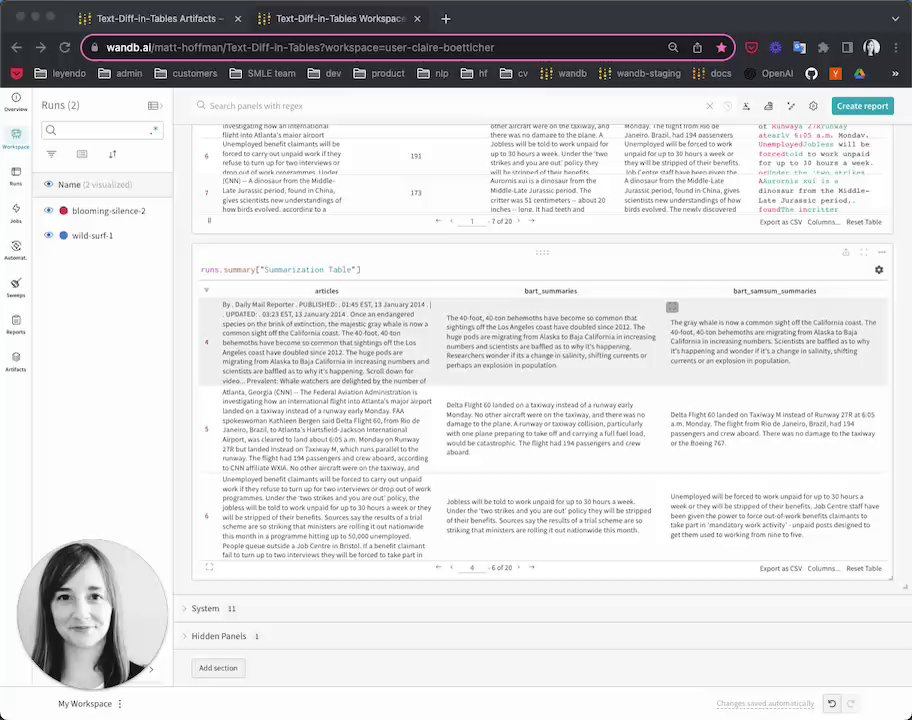Change color of wild-surf-1 run
Viewport: 912px width, 720px height.
(63, 235)
